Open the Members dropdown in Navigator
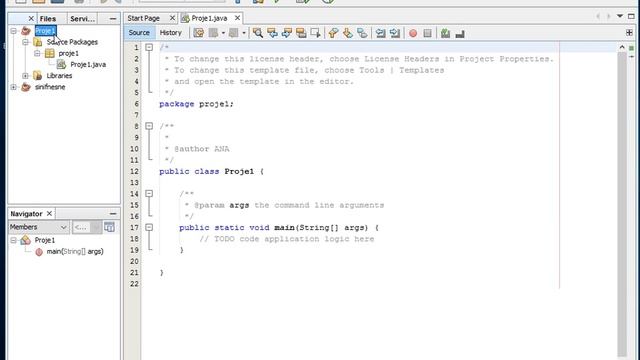This screenshot has width=640, height=360. [x=38, y=227]
